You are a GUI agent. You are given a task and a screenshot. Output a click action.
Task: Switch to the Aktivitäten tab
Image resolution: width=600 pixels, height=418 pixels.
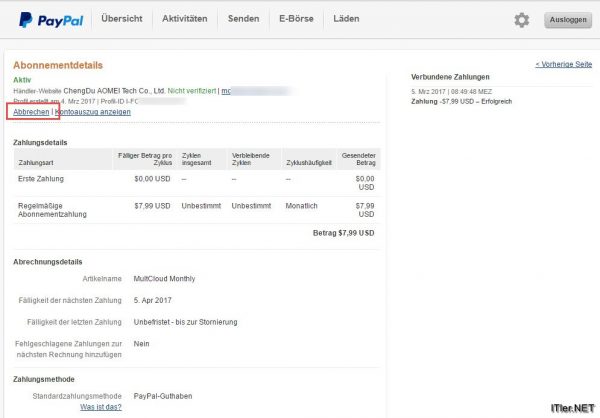[184, 19]
